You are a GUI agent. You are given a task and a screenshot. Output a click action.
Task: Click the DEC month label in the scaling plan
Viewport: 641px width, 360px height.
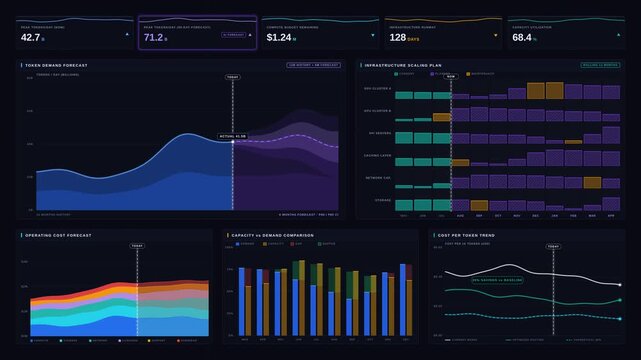click(536, 216)
